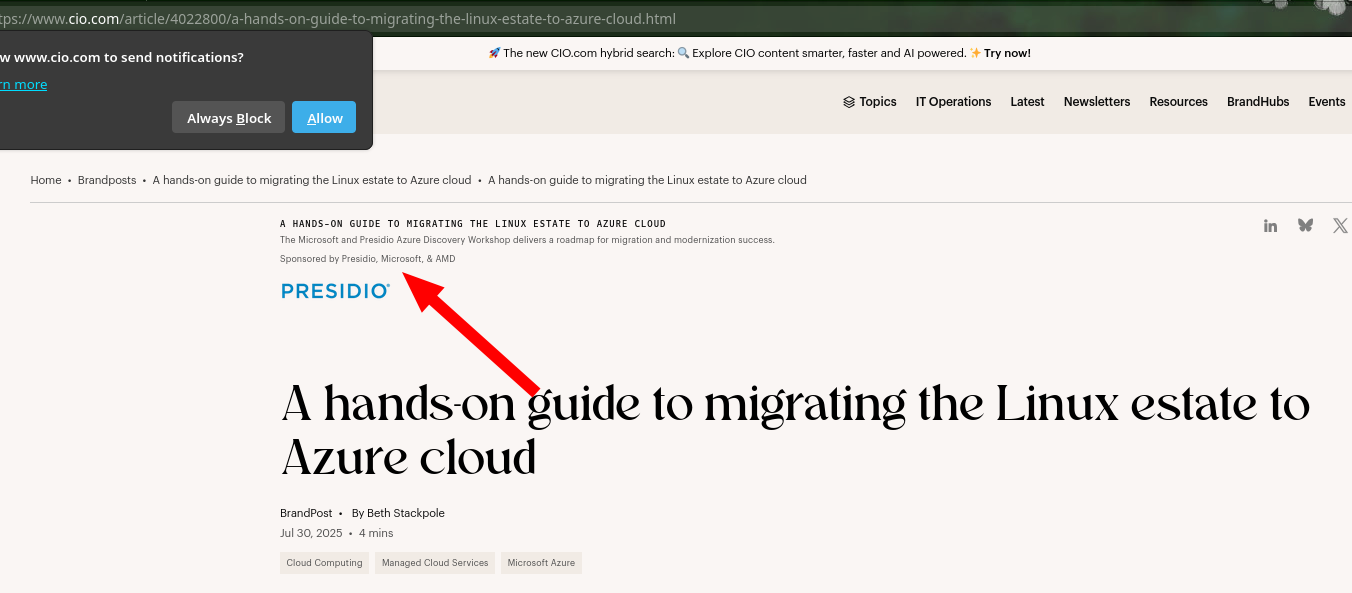Screen dimensions: 1352x593
Task: Click the BrandPost label under headline
Action: tap(306, 513)
